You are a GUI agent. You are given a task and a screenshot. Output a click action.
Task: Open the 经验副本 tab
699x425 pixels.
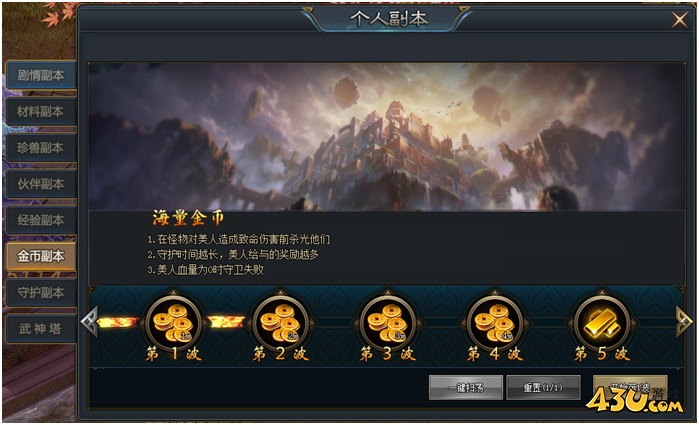click(41, 220)
